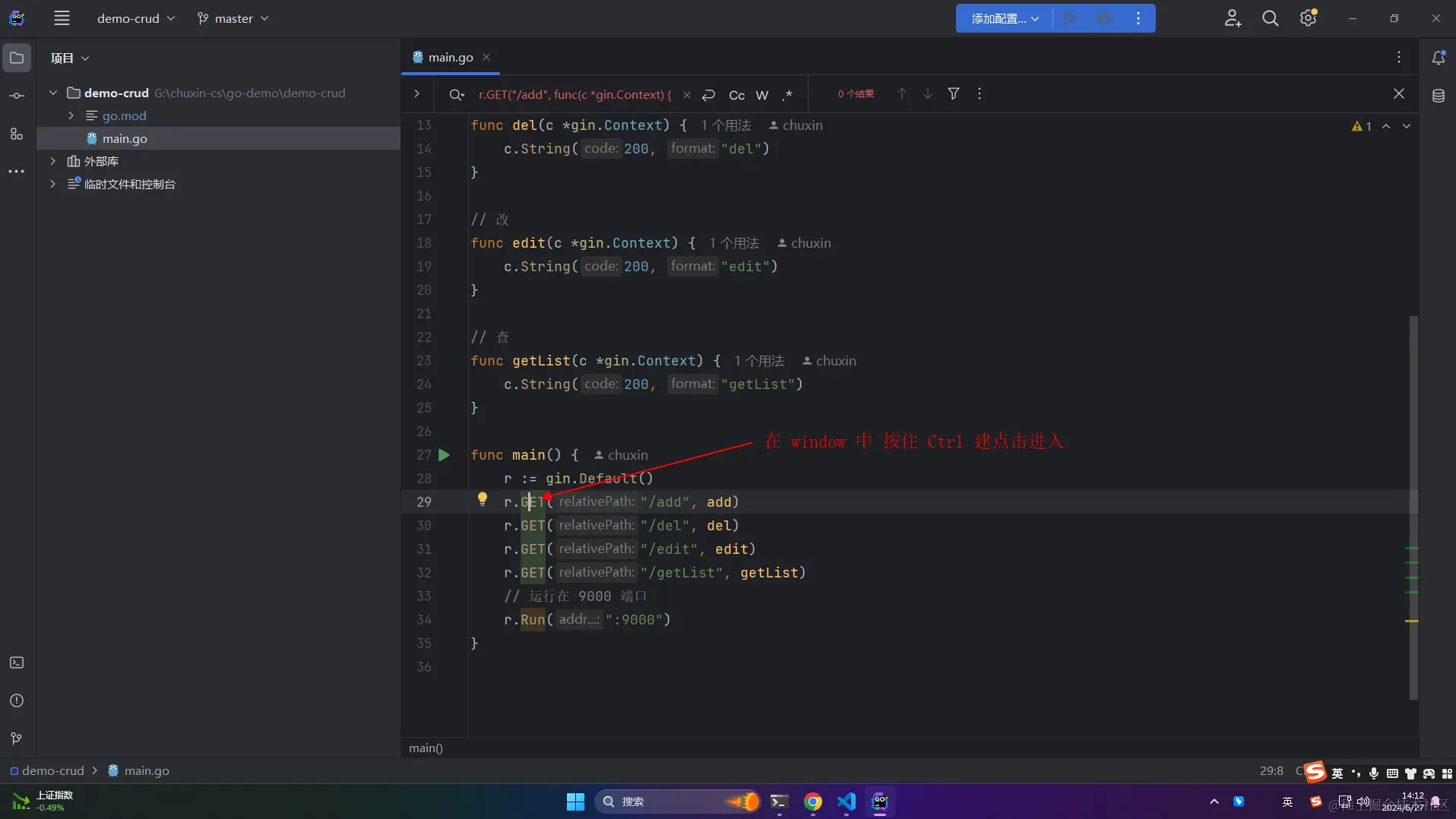Image resolution: width=1456 pixels, height=819 pixels.
Task: Click chuxin author hint on main
Action: tap(621, 455)
